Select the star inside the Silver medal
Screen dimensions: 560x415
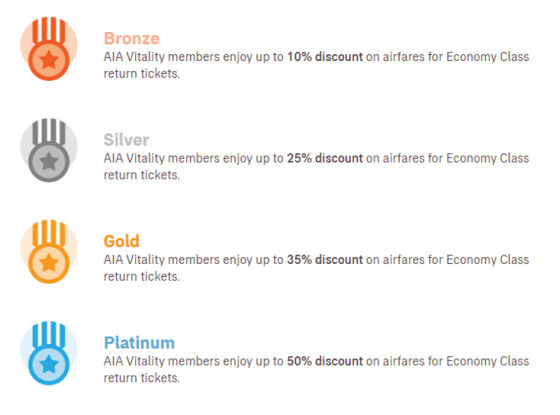49,161
